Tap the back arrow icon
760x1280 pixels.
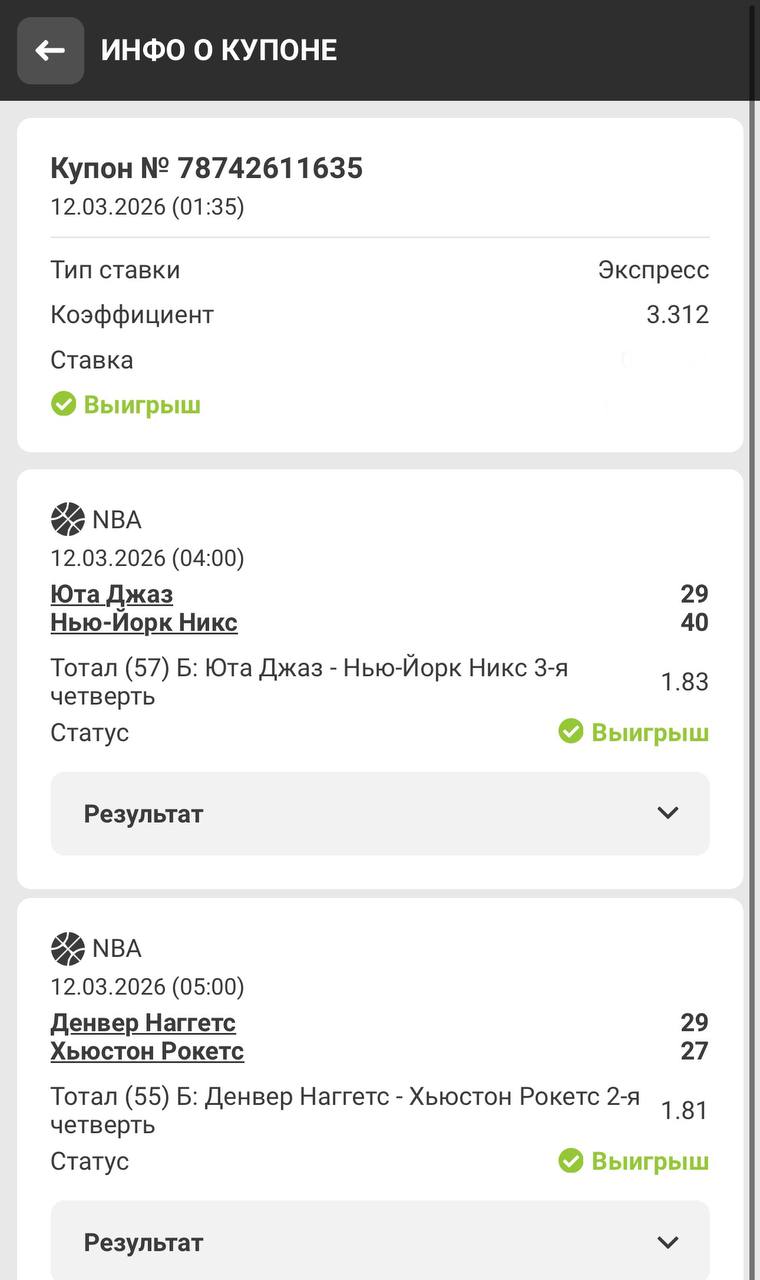tap(50, 50)
